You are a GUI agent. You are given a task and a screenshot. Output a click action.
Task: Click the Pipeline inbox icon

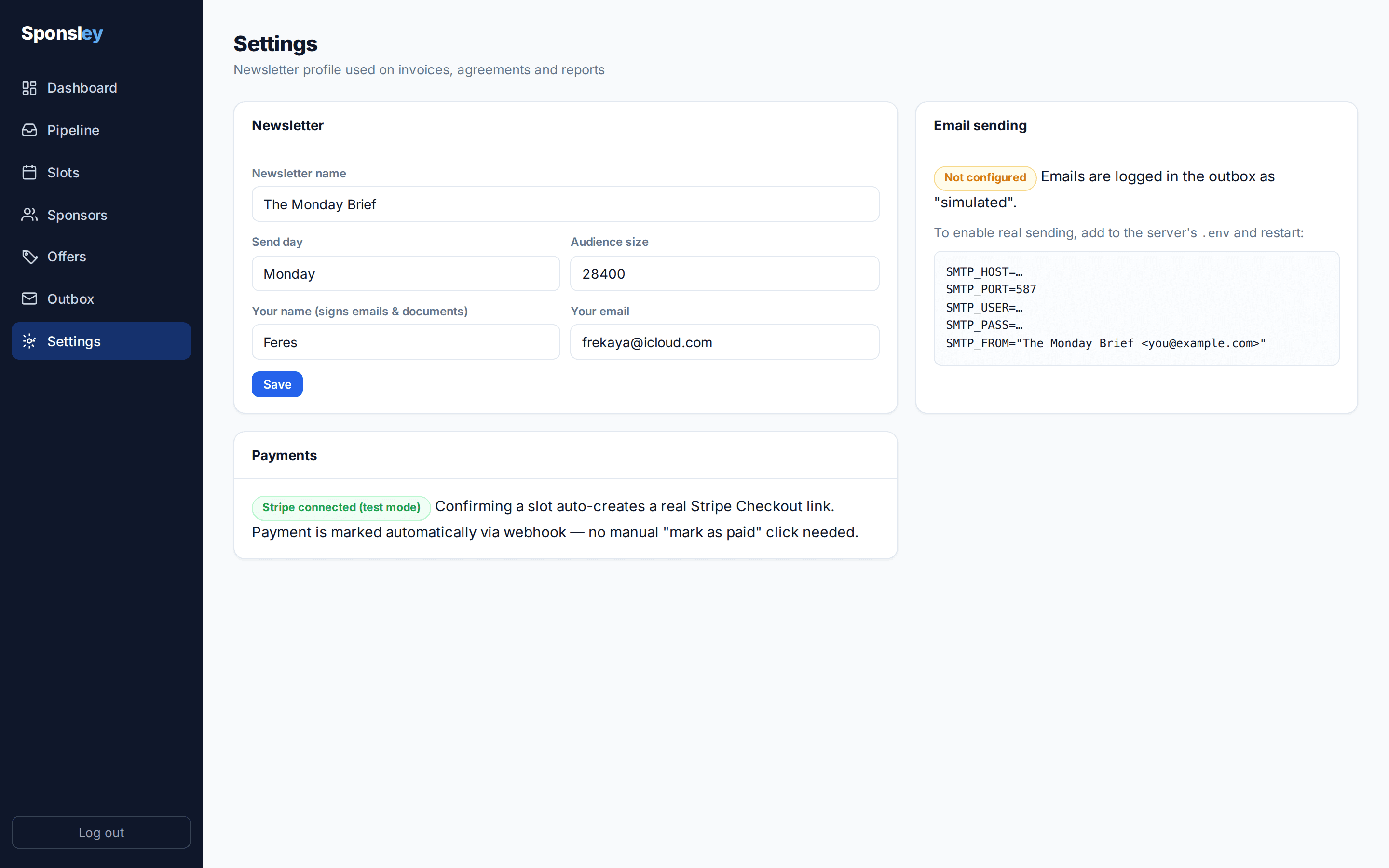[x=29, y=130]
